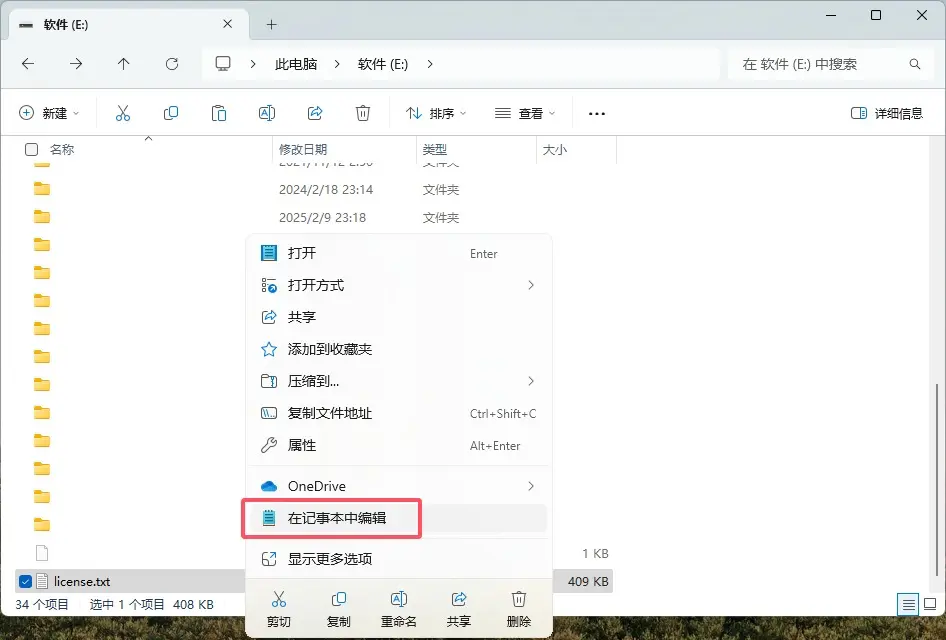946x640 pixels.
Task: Expand the 打开方式 submenu
Action: (398, 285)
